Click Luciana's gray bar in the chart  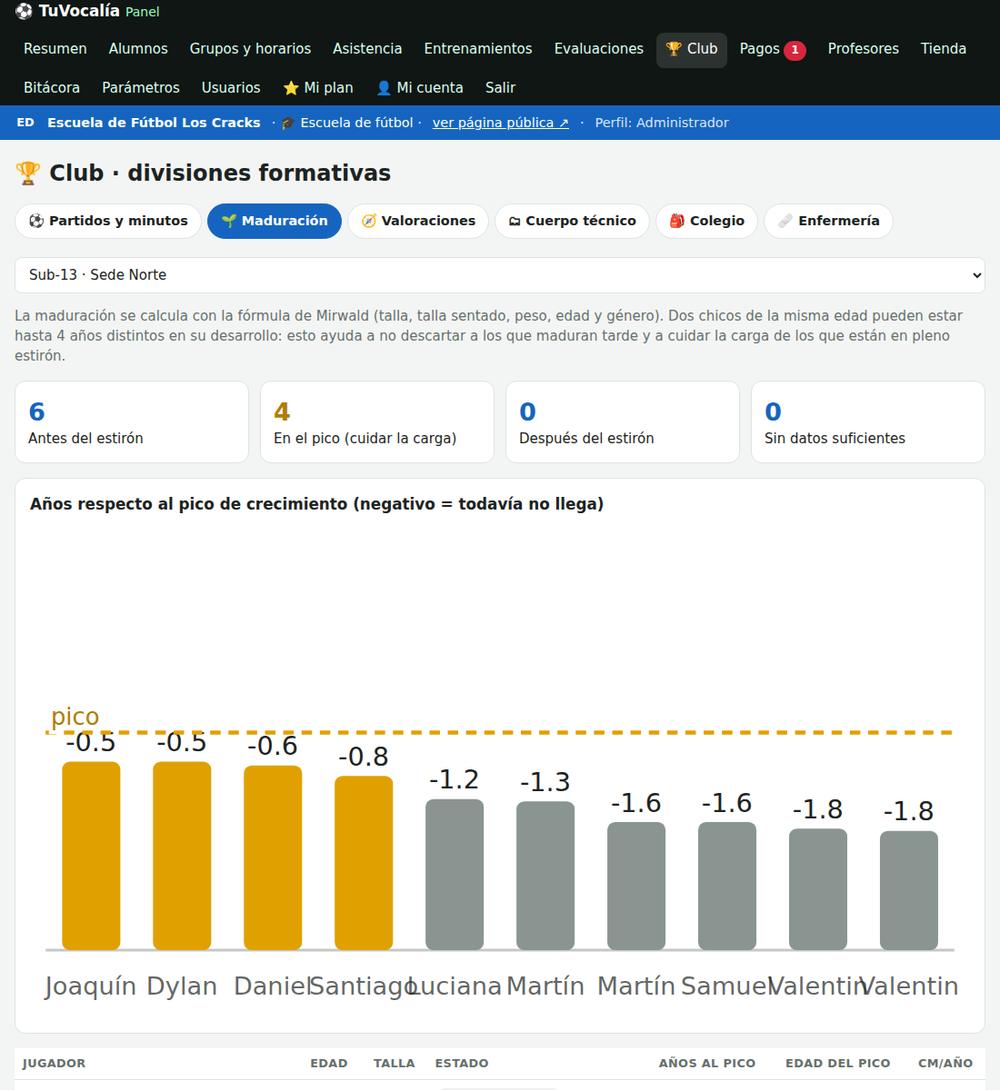click(454, 875)
